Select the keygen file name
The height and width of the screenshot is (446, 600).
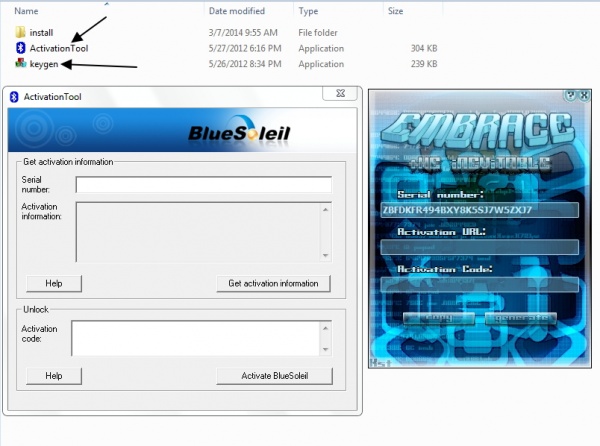point(44,64)
